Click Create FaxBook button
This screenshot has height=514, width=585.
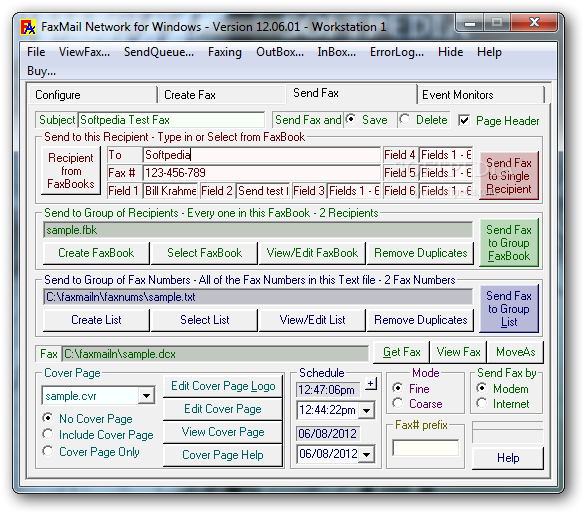coord(96,253)
